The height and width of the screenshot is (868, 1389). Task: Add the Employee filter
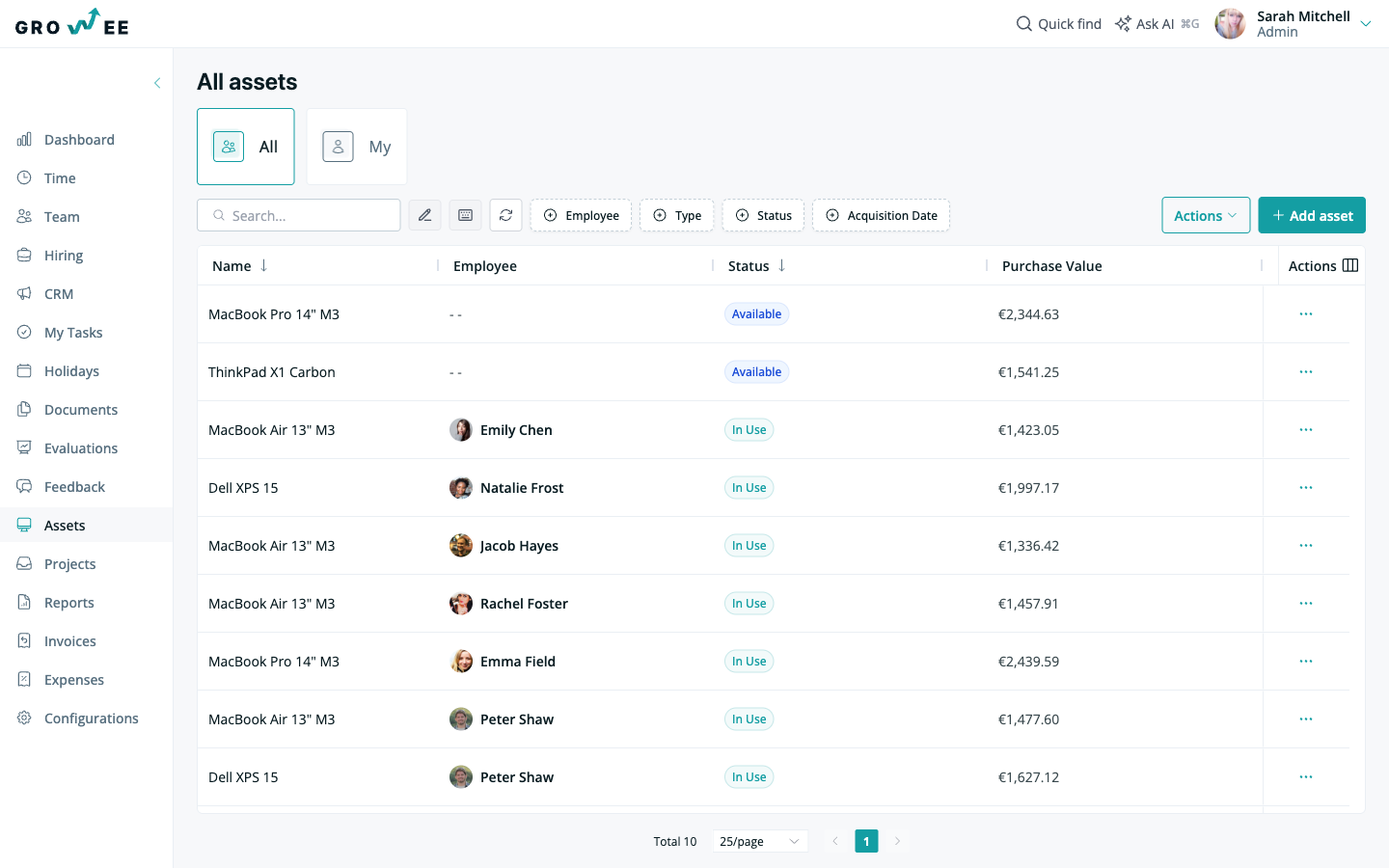click(581, 215)
